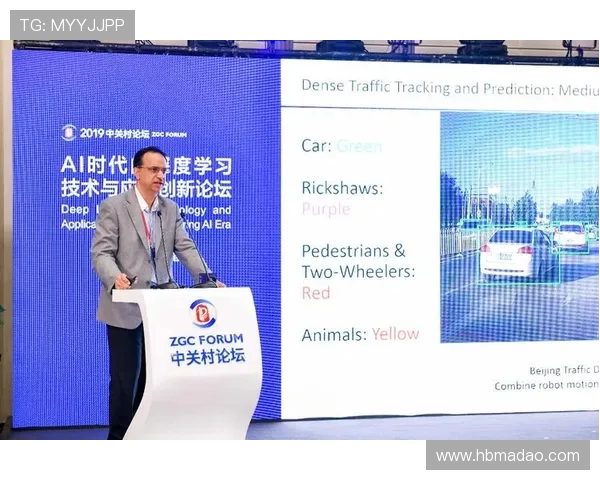600x480 pixels.
Task: Click the faded "Green" text on the slide
Action: click(x=359, y=146)
